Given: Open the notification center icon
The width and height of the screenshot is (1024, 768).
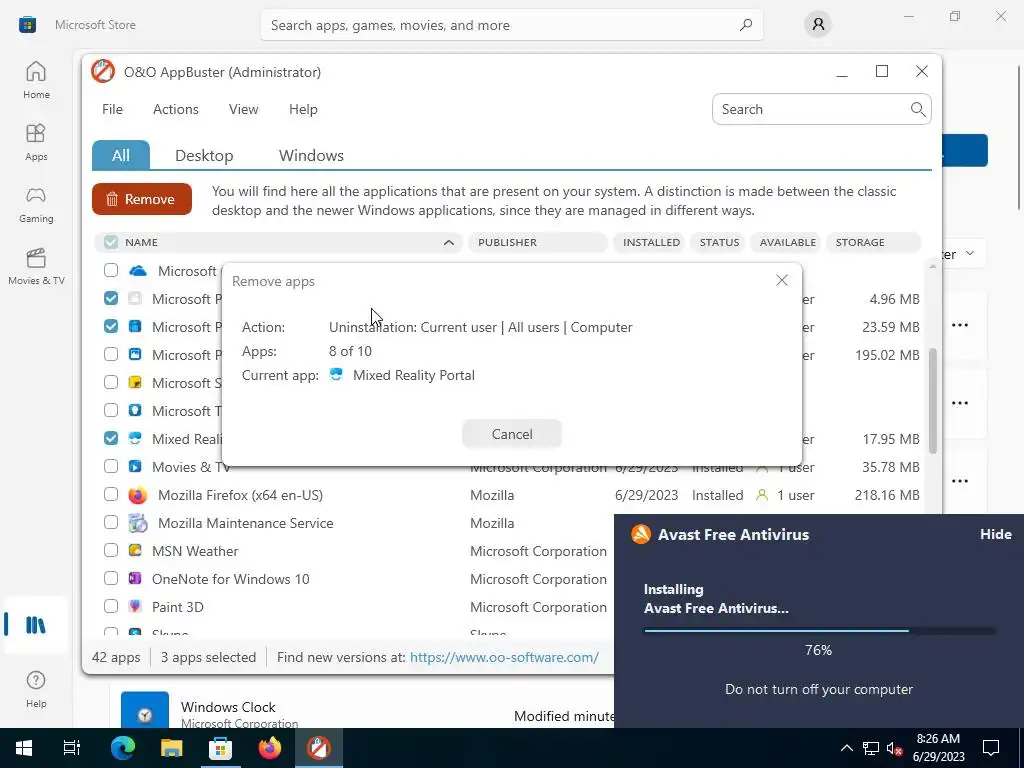Looking at the screenshot, I should 991,748.
